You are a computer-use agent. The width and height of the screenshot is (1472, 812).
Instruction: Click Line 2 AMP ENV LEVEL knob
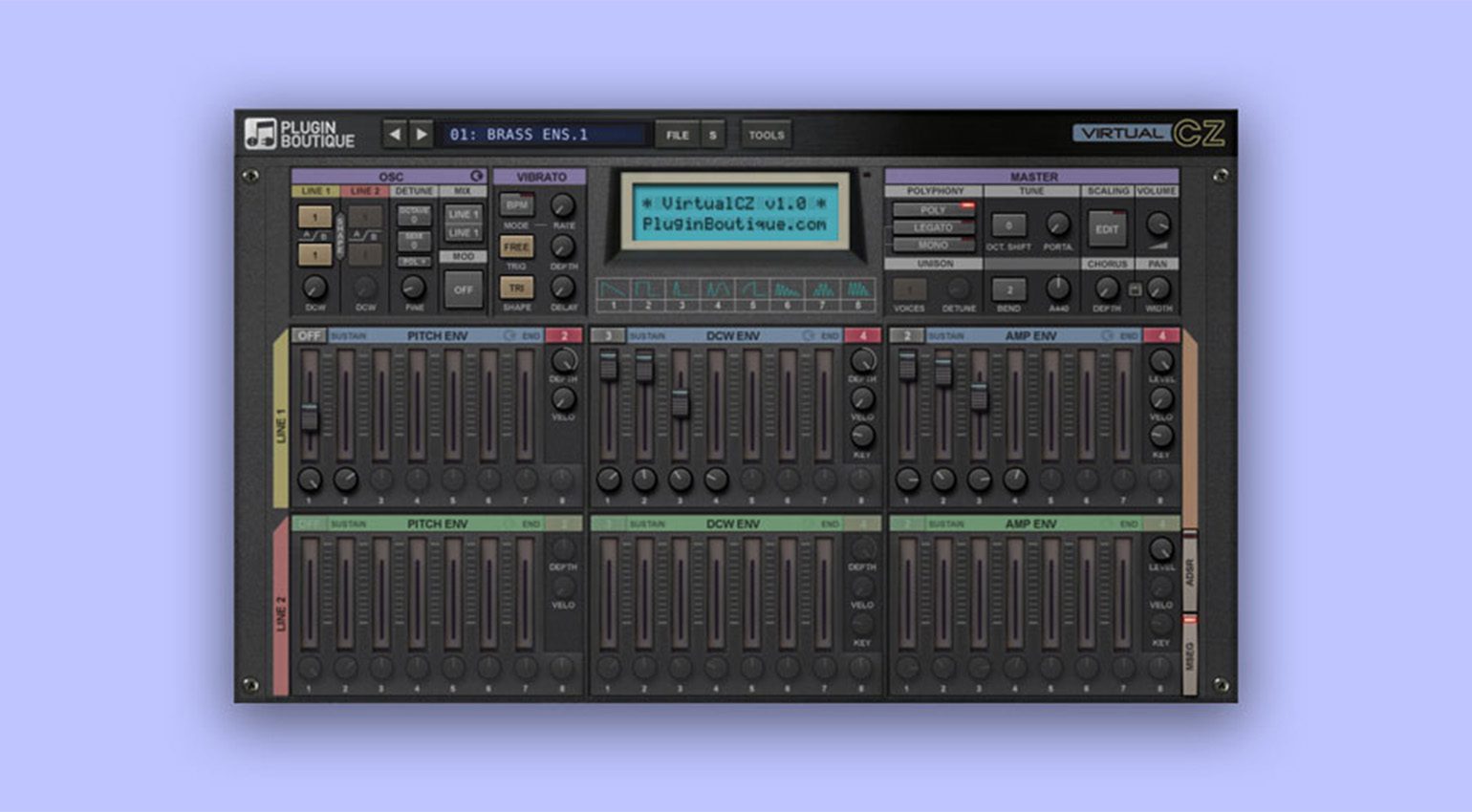coord(1161,548)
